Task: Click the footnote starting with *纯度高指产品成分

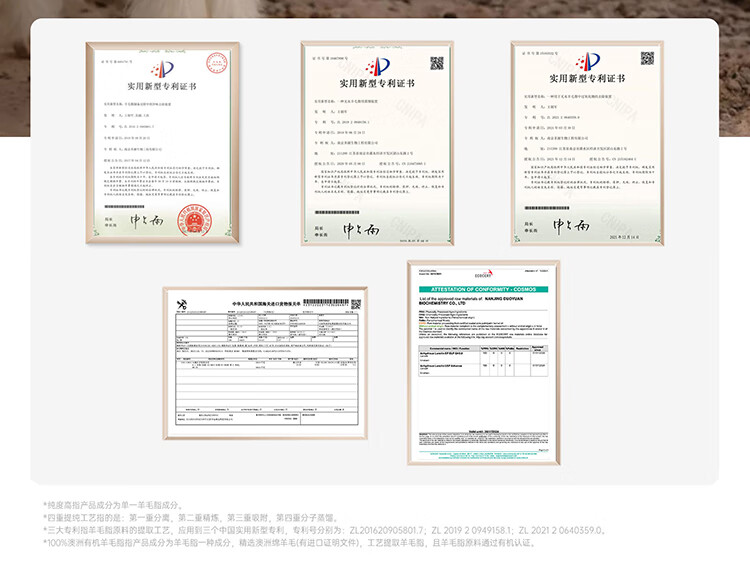Action: point(113,506)
